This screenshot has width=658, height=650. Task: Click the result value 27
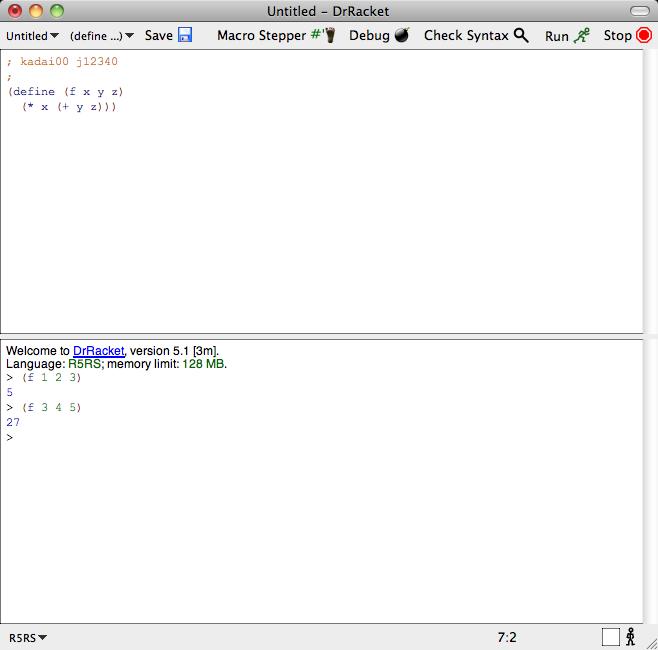click(x=13, y=422)
